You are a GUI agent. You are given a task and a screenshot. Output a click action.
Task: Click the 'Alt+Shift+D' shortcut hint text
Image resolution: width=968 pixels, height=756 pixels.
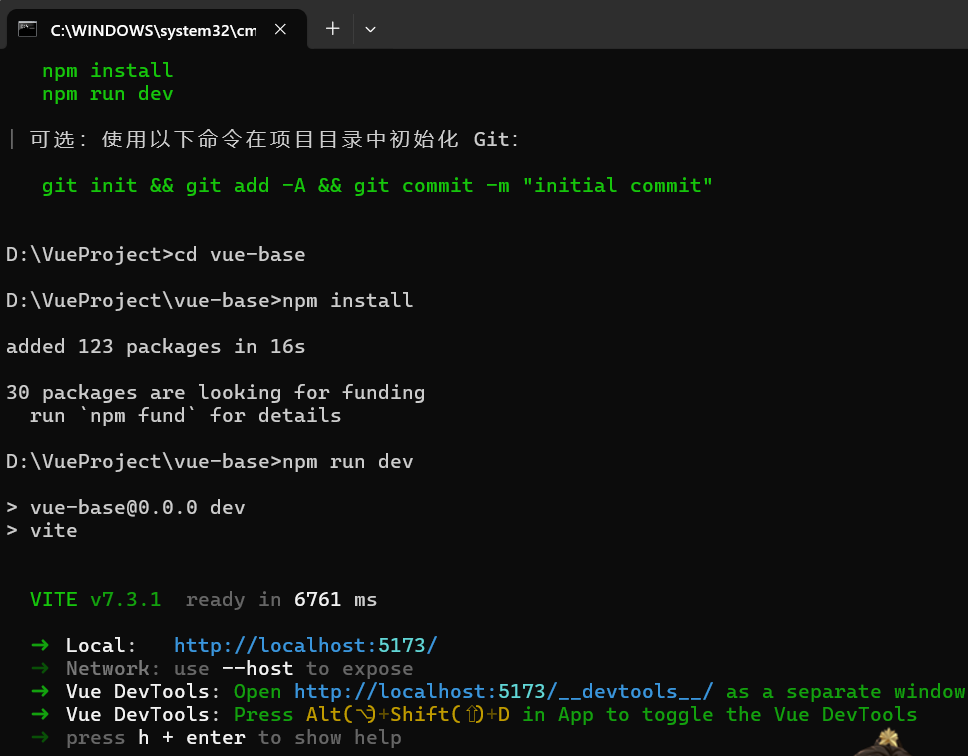click(408, 715)
